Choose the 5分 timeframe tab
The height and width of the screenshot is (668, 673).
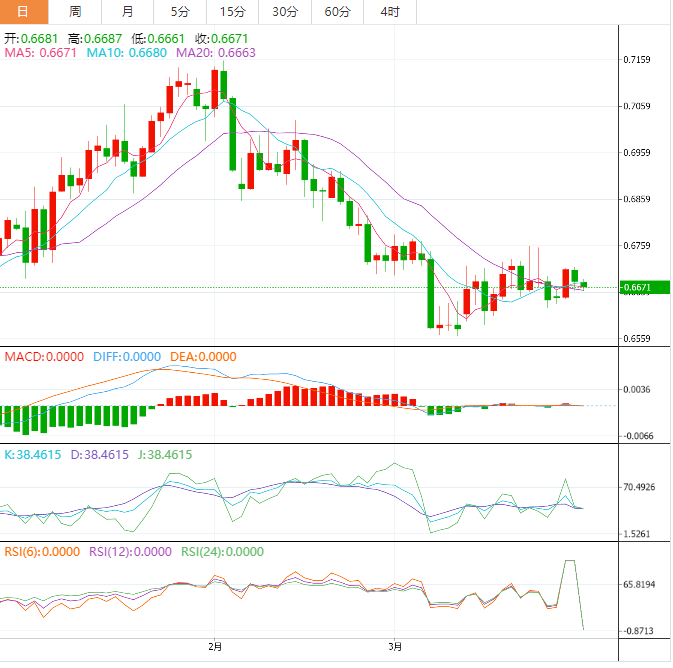(x=179, y=12)
